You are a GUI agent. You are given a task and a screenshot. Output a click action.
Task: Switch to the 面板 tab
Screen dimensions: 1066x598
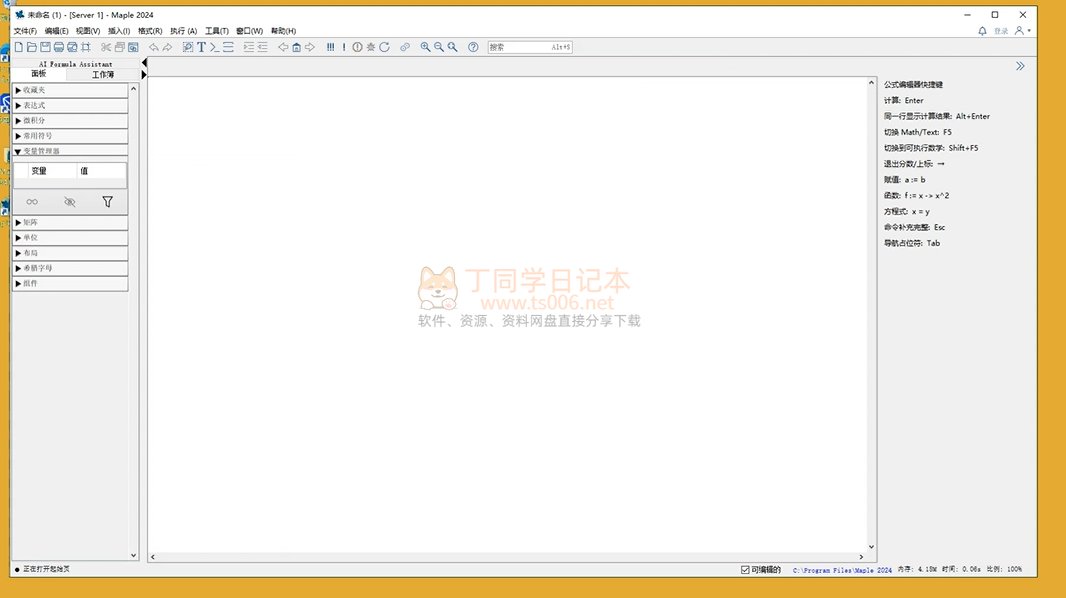click(39, 73)
